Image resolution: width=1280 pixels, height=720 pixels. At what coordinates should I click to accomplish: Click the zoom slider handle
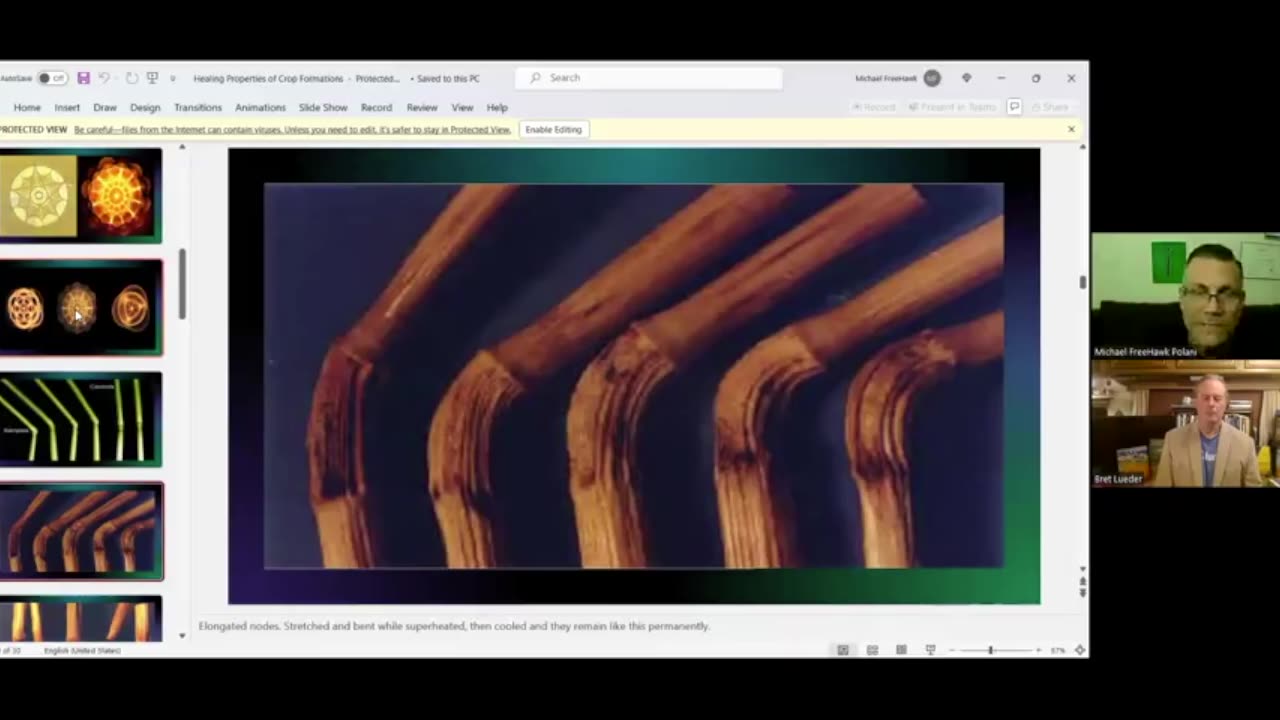tap(991, 650)
